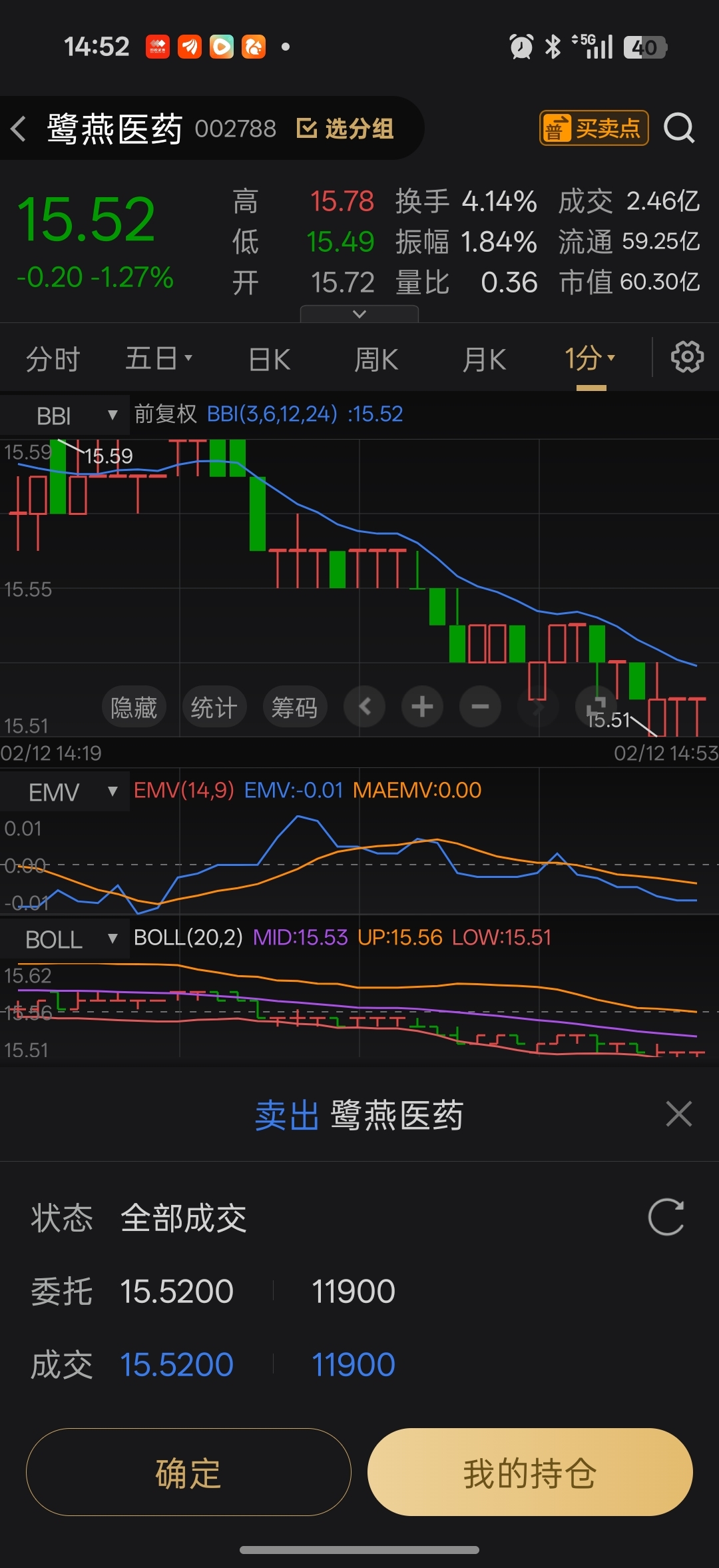
Task: Add stock via 选分组 group selector
Action: pos(345,129)
